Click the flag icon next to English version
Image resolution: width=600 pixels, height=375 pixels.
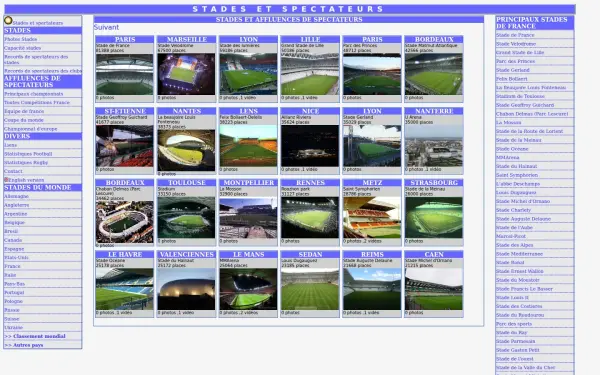pyautogui.click(x=6, y=179)
